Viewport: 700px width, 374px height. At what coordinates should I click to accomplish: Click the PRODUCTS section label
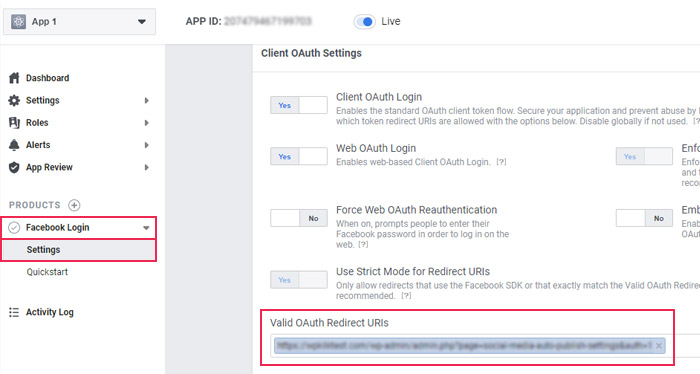[x=34, y=205]
